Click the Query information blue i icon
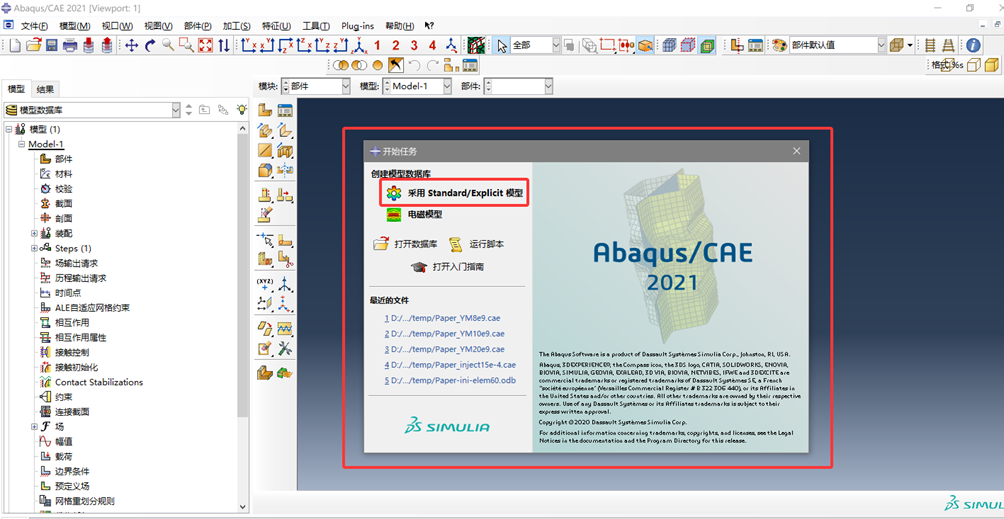The width and height of the screenshot is (1004, 519). coord(973,45)
